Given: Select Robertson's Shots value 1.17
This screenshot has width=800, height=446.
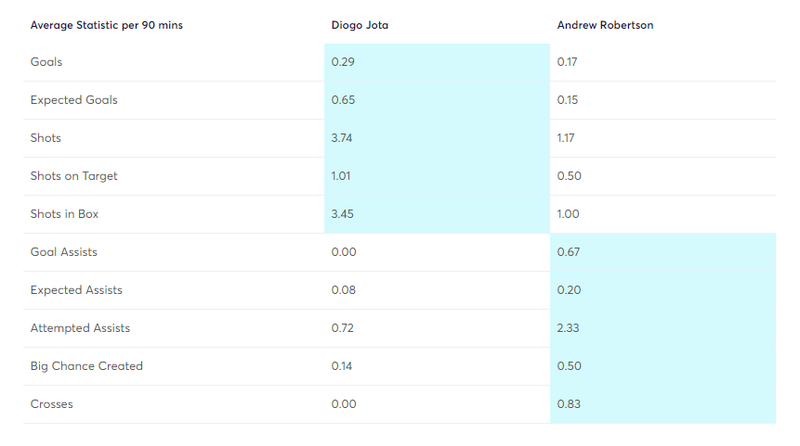Looking at the screenshot, I should (565, 138).
